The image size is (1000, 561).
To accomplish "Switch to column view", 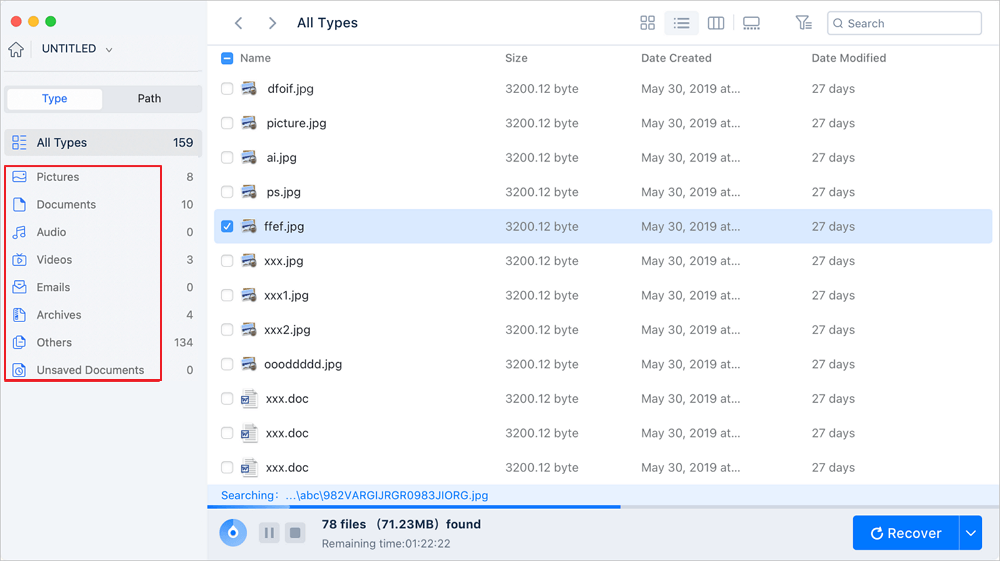I will click(716, 23).
